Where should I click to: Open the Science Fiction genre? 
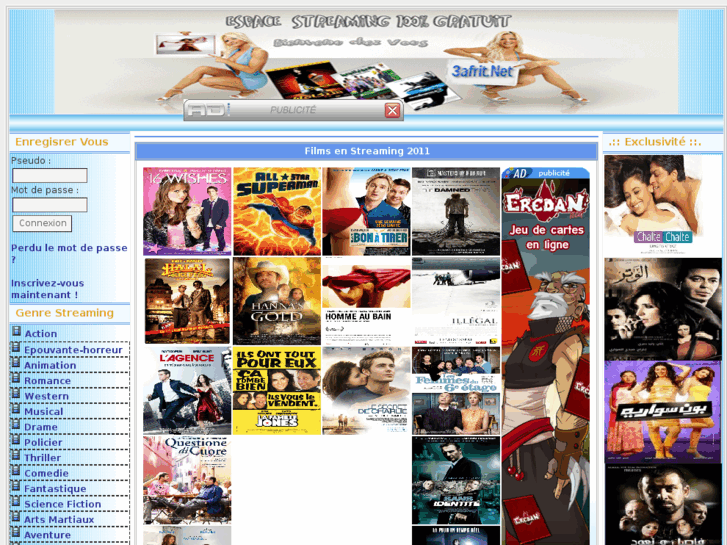coord(63,504)
